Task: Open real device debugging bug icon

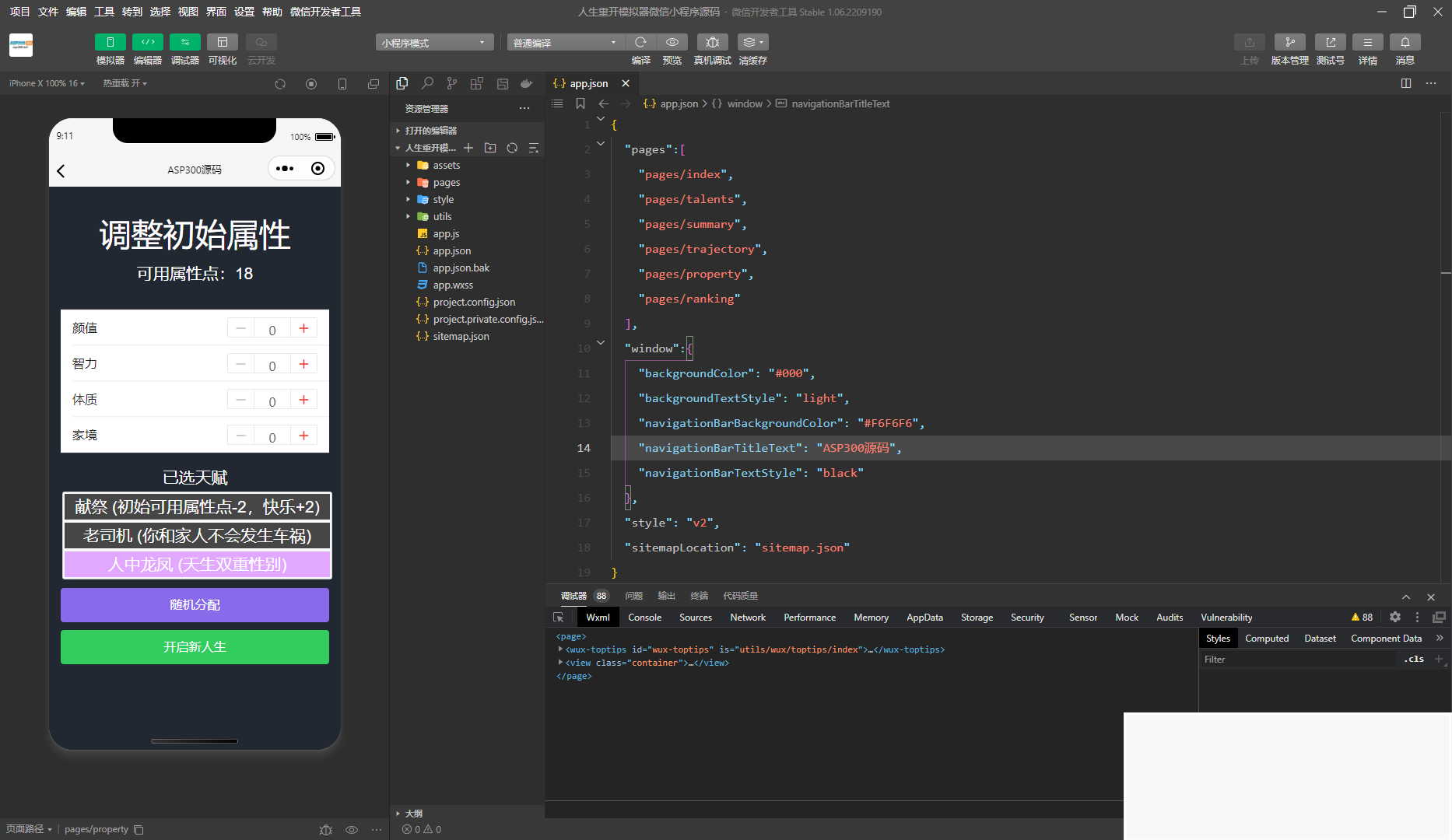Action: [712, 42]
